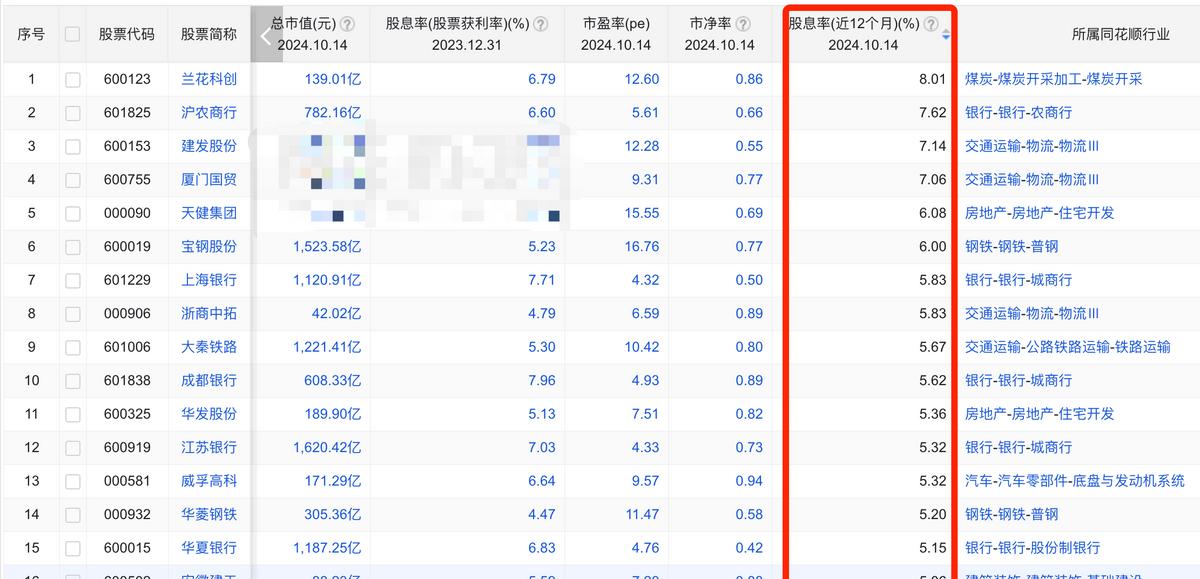1200x579 pixels.
Task: Open stock name link 沪农商行
Action: point(209,113)
